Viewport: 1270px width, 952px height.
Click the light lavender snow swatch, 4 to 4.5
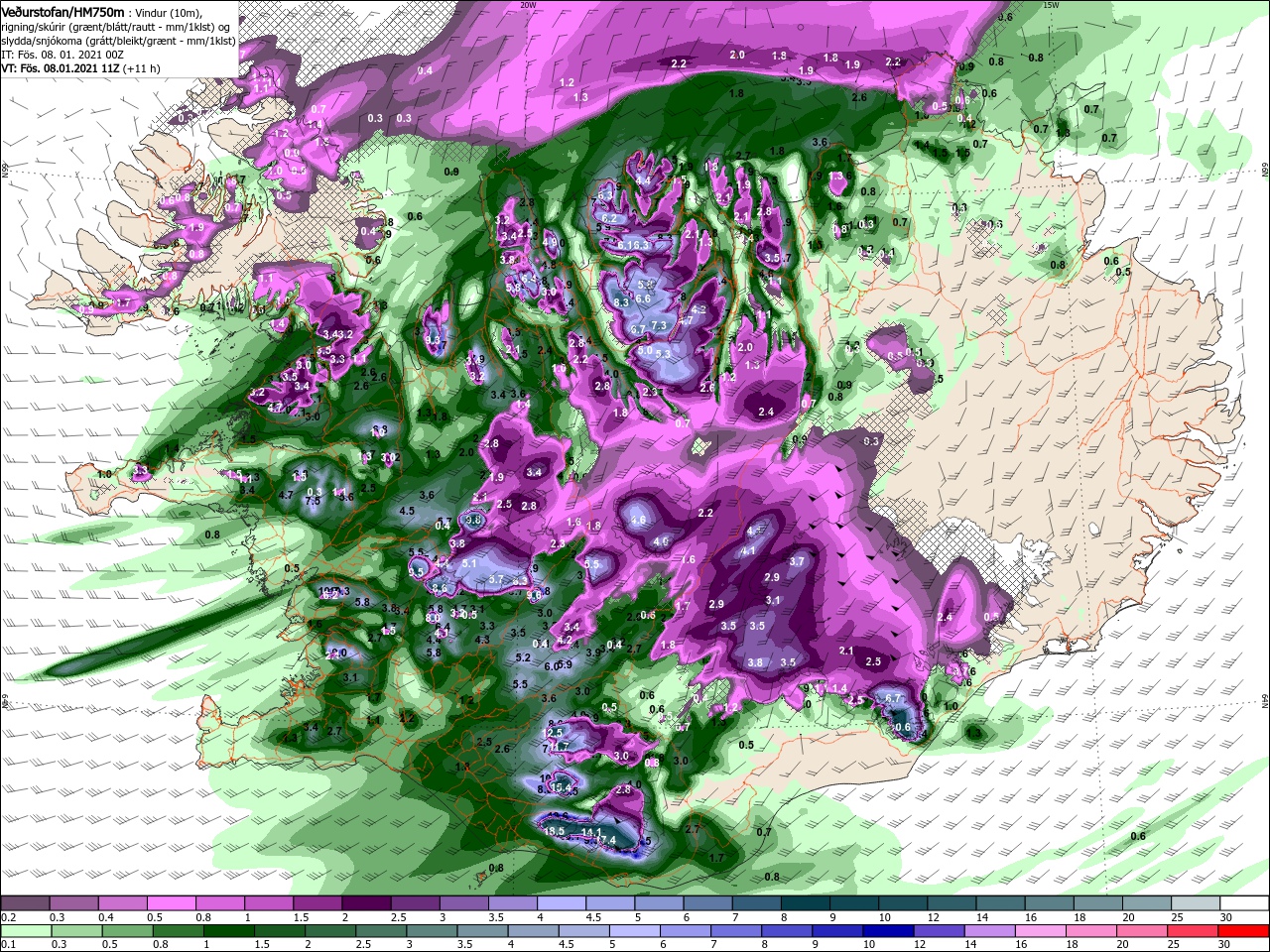point(562,903)
